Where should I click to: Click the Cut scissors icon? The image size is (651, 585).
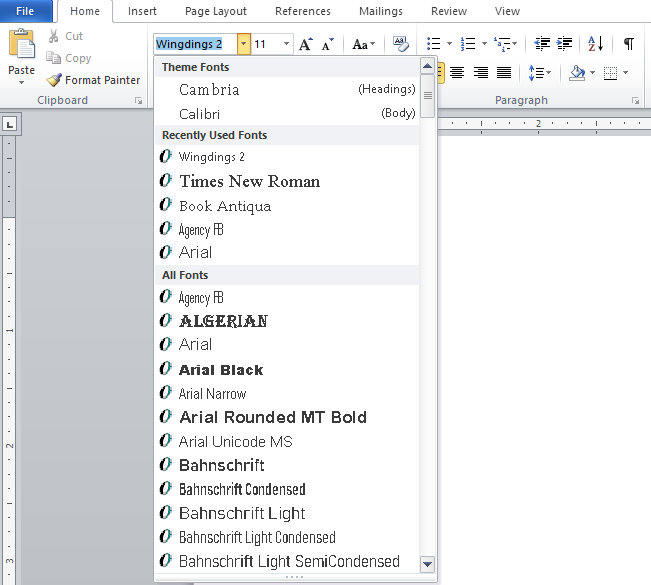point(53,36)
